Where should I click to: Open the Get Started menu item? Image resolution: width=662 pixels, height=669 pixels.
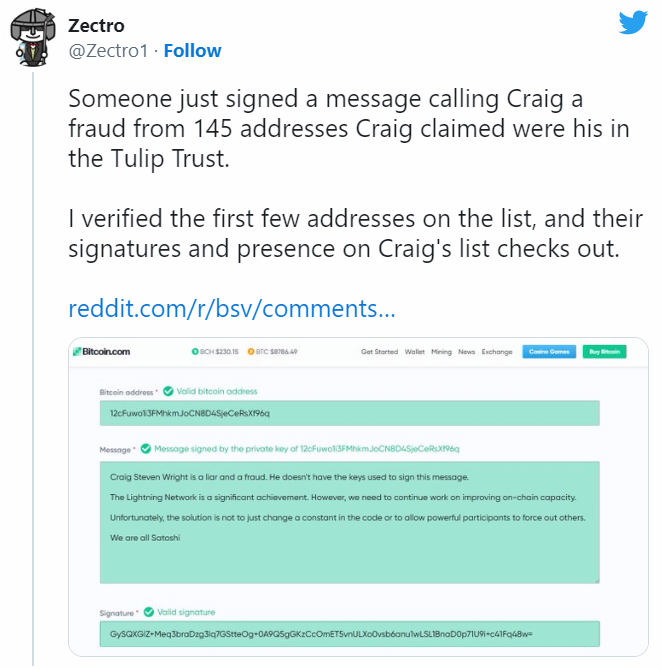click(x=379, y=352)
